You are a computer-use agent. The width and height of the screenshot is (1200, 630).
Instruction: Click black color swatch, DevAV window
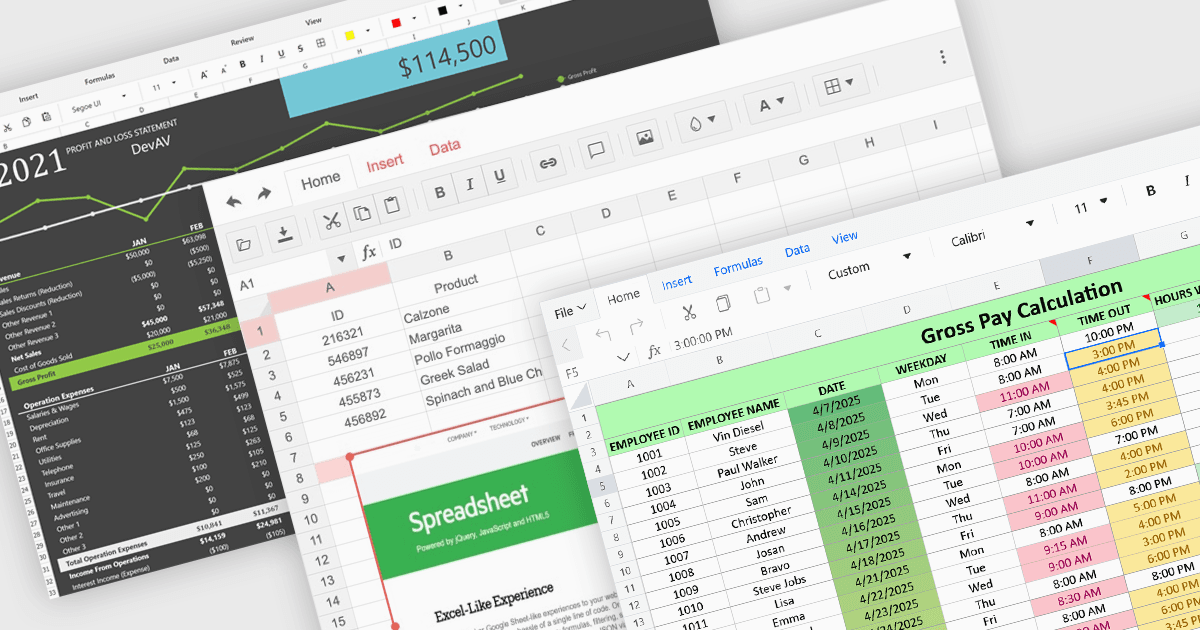[x=442, y=11]
